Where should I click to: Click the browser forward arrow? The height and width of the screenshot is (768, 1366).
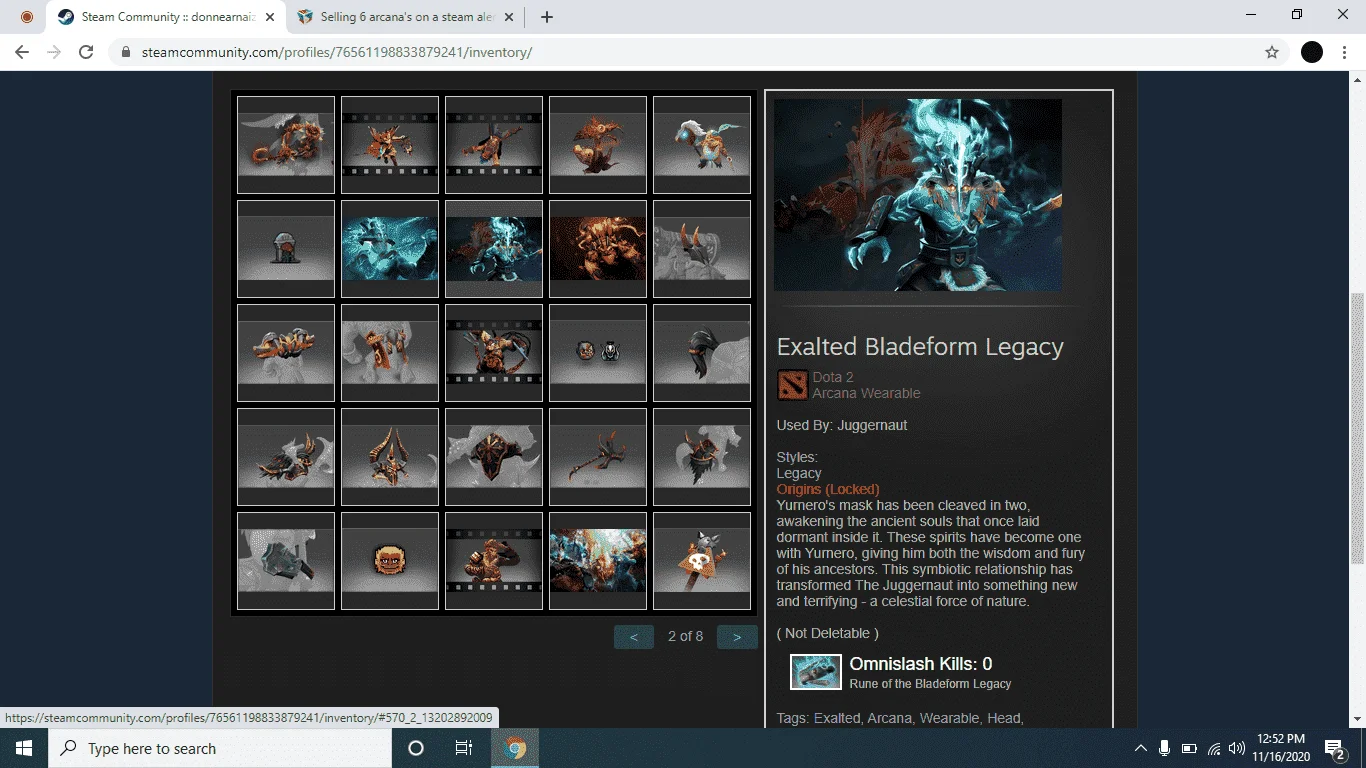(54, 52)
